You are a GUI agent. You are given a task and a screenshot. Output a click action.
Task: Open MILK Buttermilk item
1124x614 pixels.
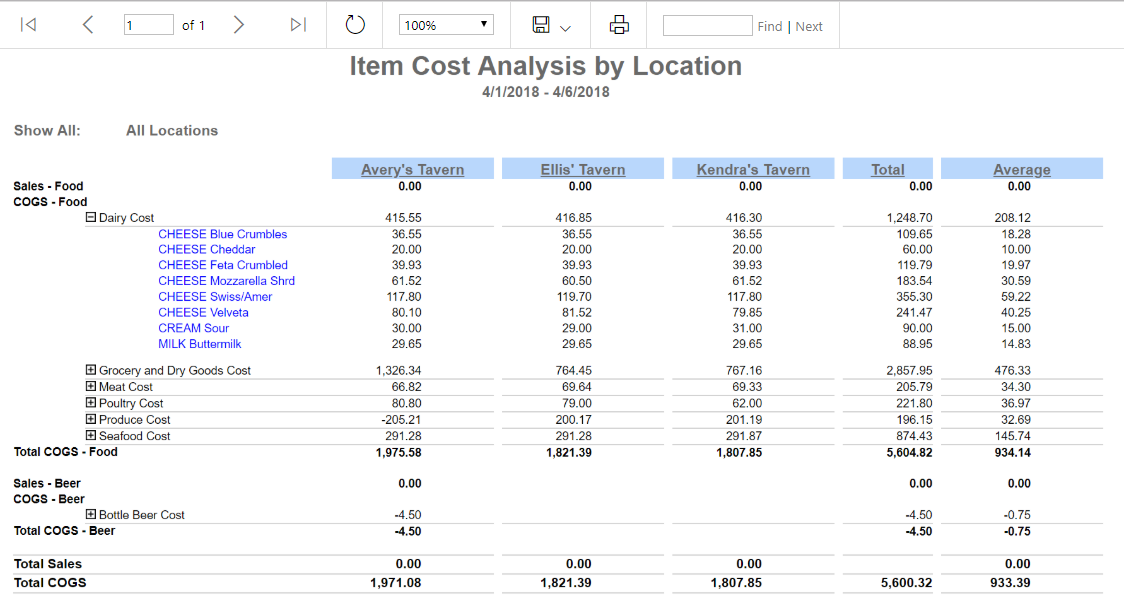click(200, 344)
